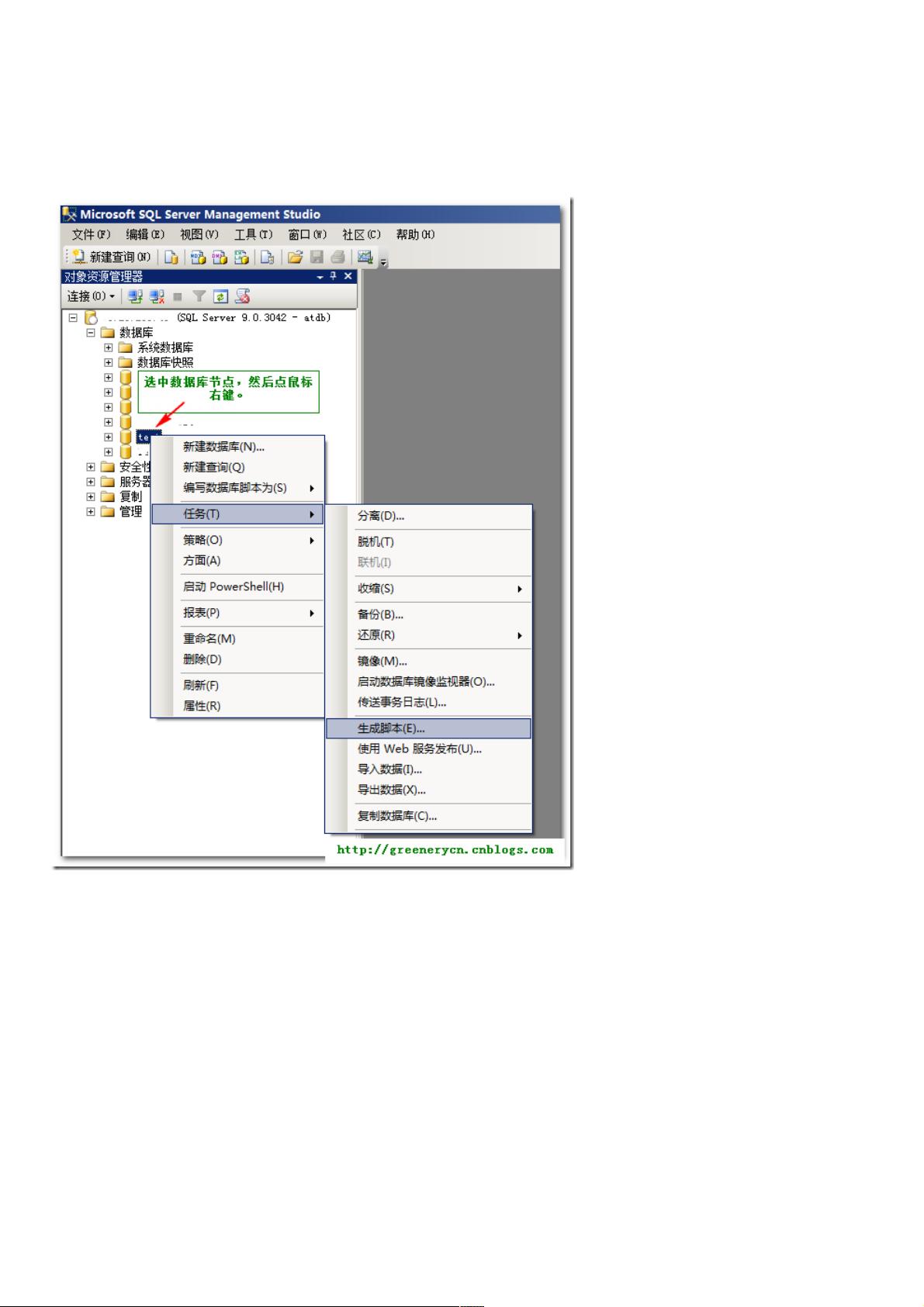Collapse the 数据库 folder node
The height and width of the screenshot is (1307, 924).
[91, 332]
